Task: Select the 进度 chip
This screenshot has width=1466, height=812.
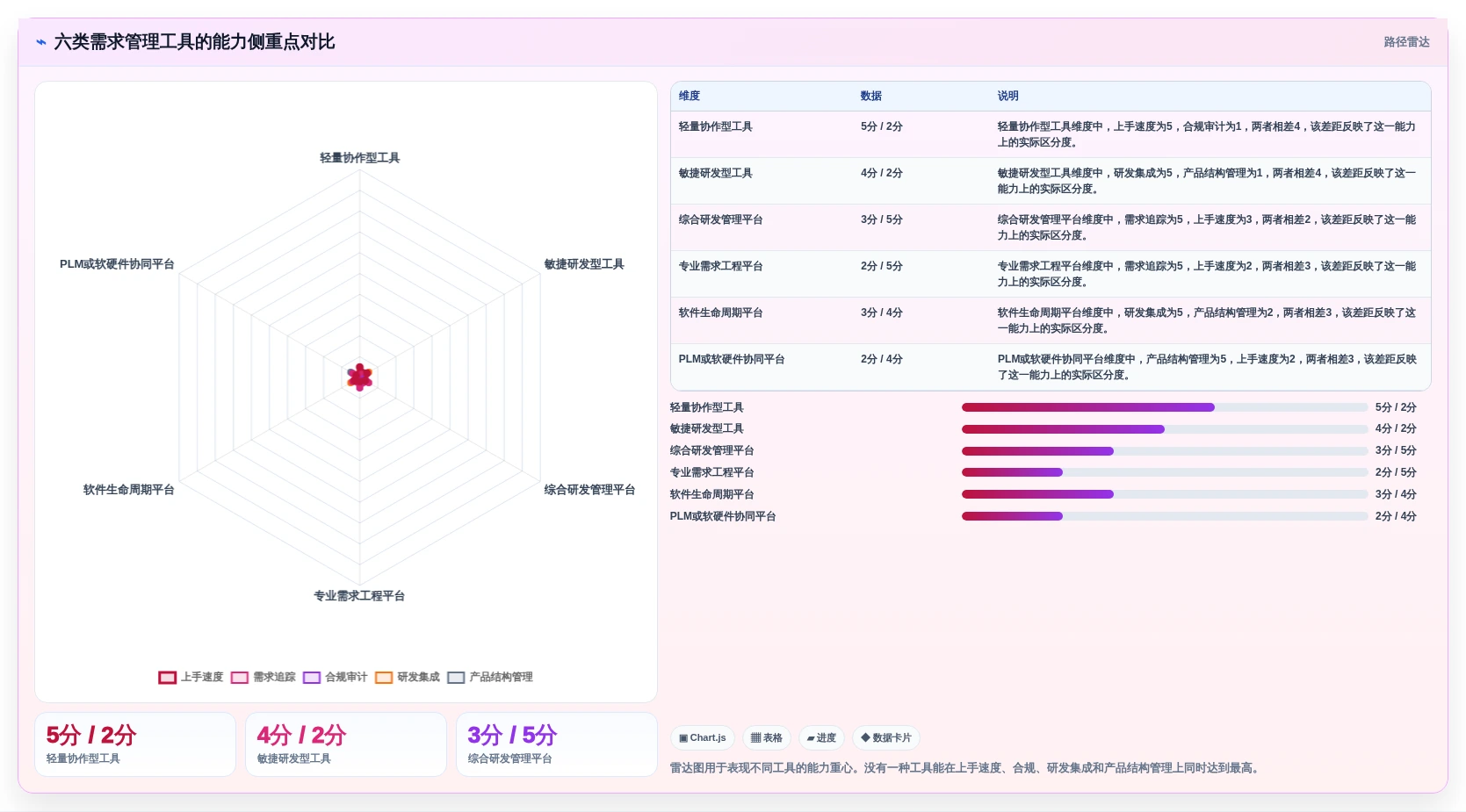Action: 821,738
